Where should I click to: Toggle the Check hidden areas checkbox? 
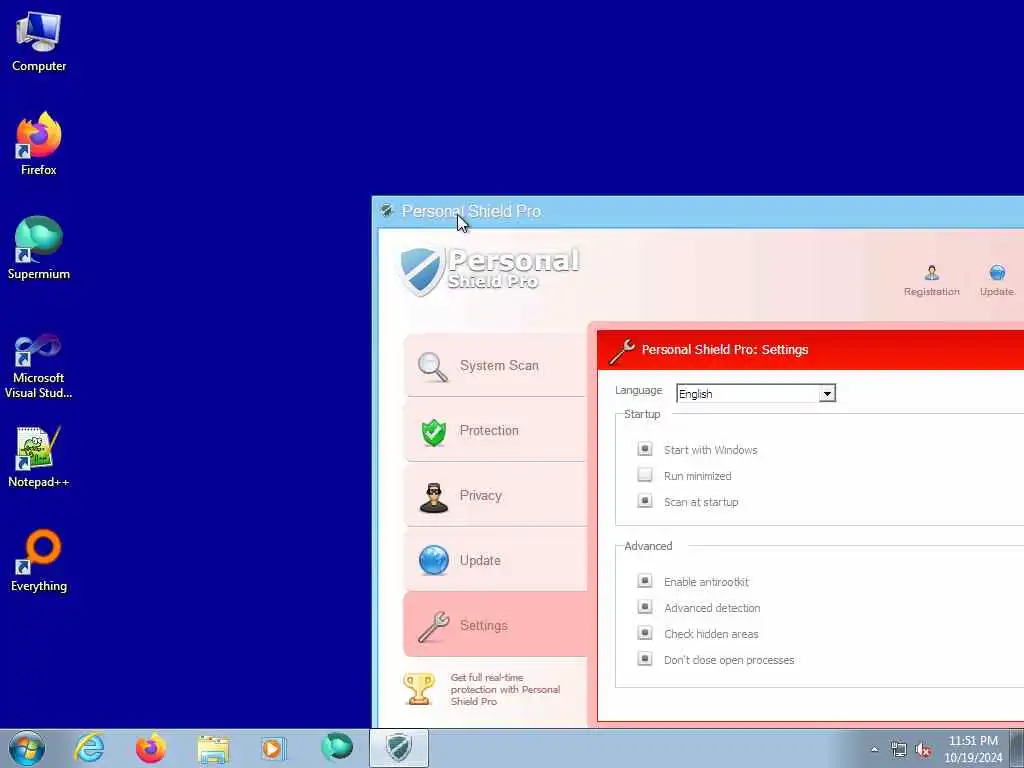tap(645, 633)
